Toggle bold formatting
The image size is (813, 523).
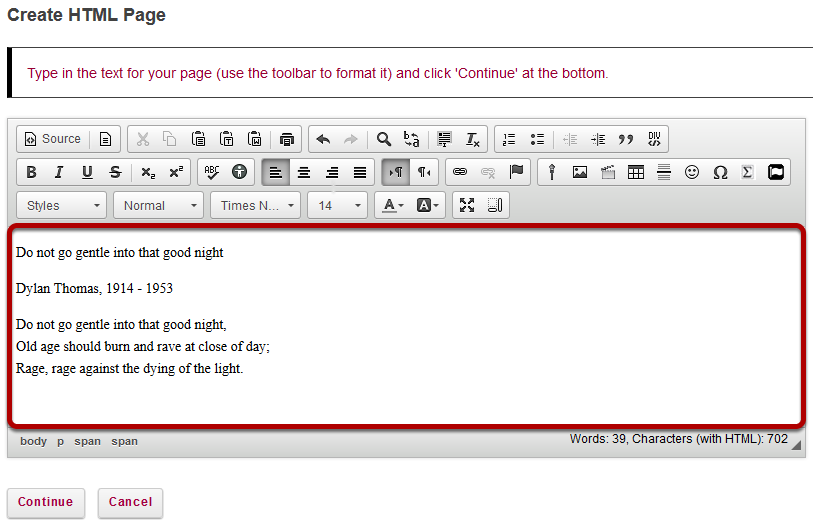31,172
